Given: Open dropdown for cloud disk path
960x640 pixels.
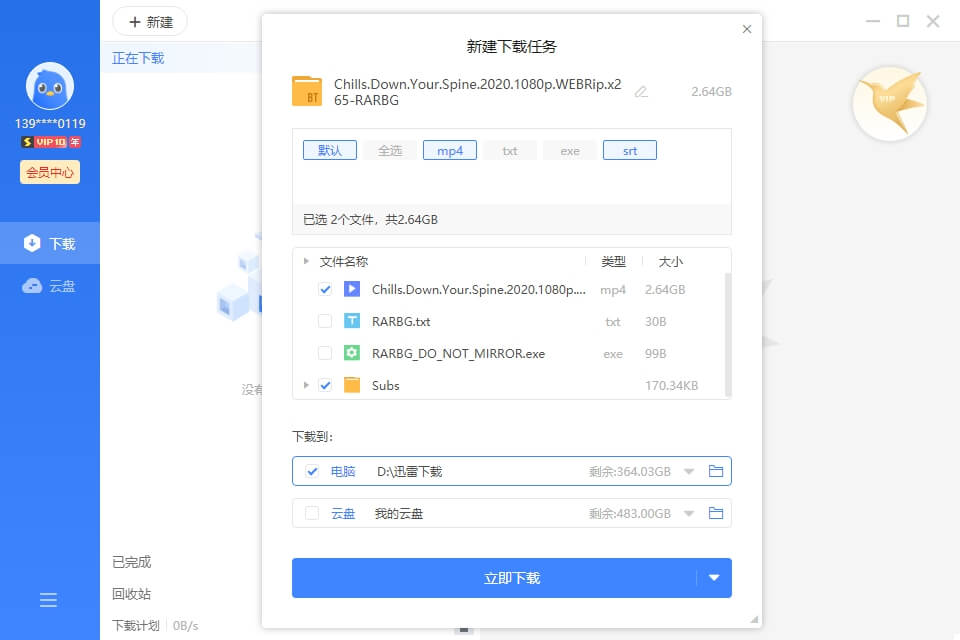Looking at the screenshot, I should tap(689, 513).
